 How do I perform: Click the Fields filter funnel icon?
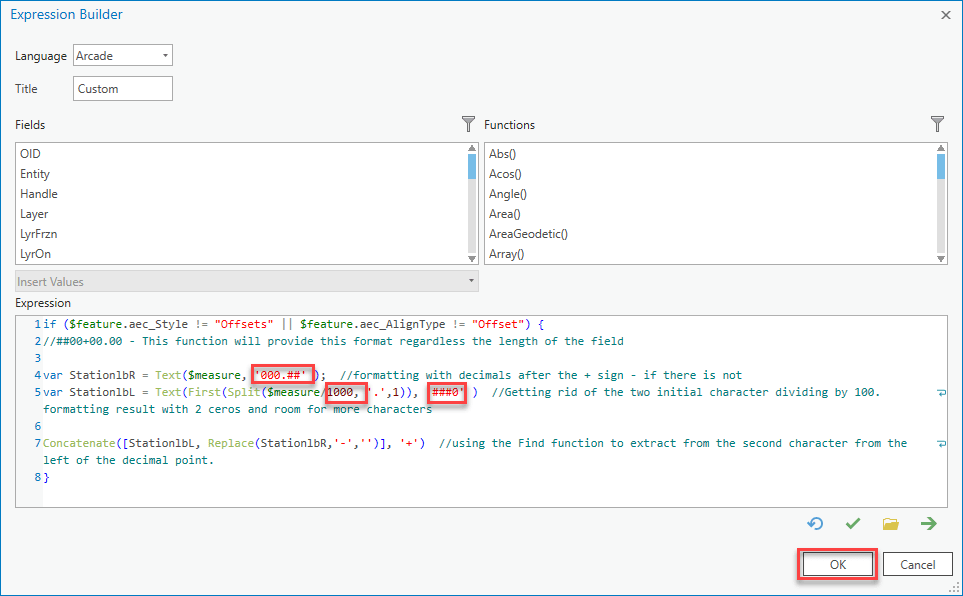click(468, 124)
